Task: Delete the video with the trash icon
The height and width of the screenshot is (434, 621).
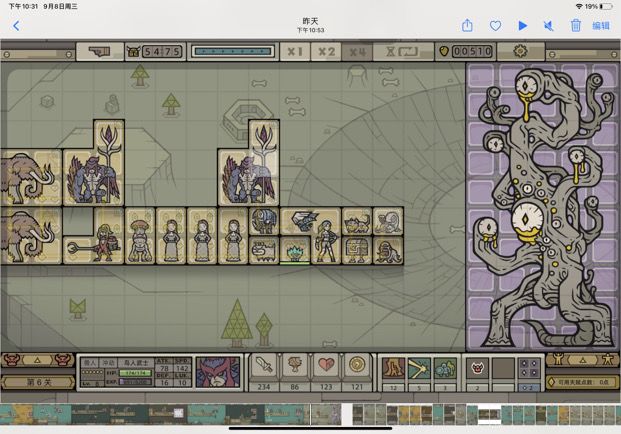Action: point(576,26)
